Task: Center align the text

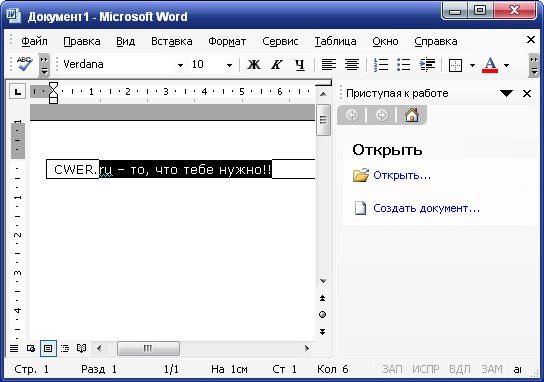Action: coord(352,65)
